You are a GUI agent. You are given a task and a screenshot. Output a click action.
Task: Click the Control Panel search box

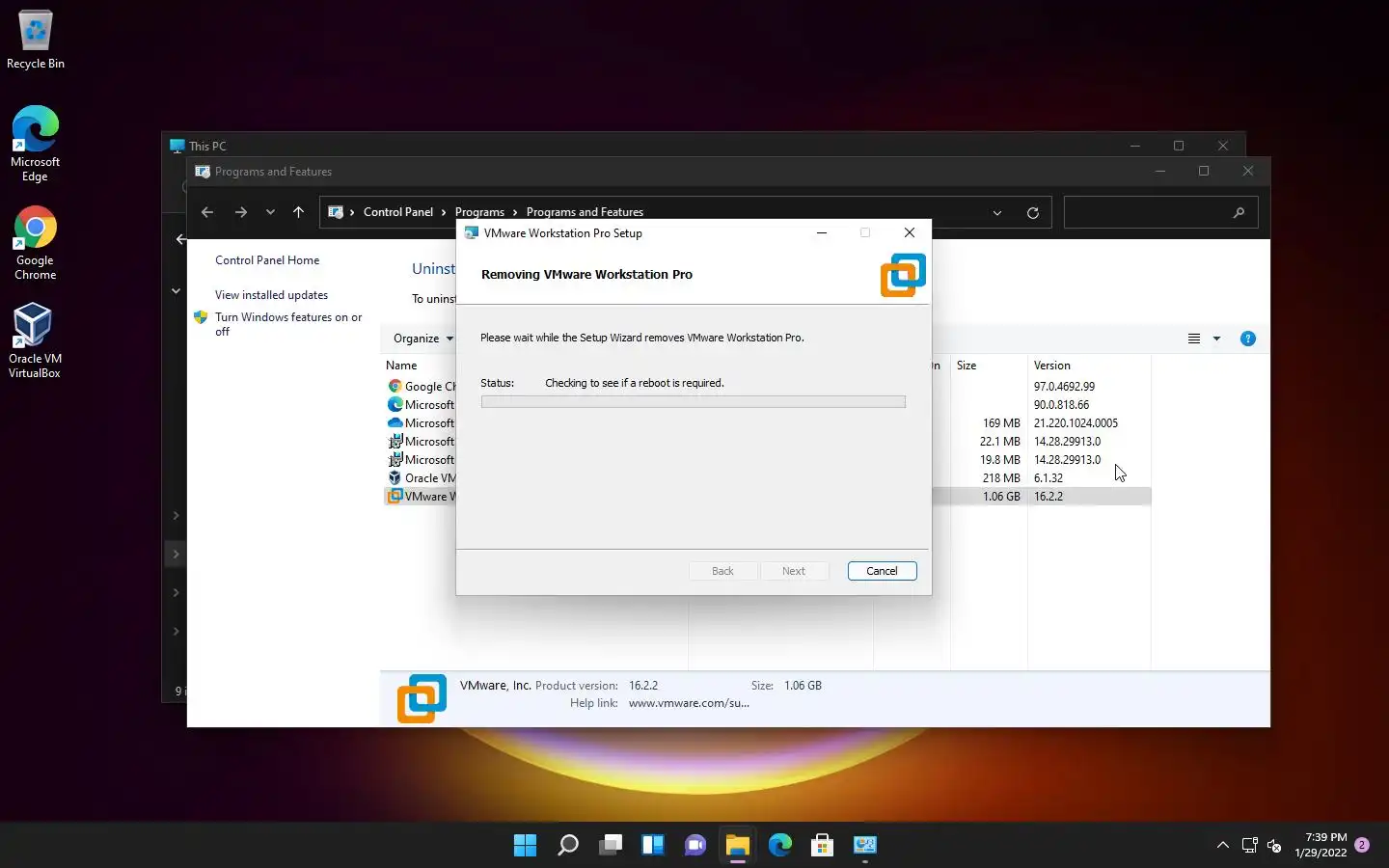click(x=1160, y=212)
